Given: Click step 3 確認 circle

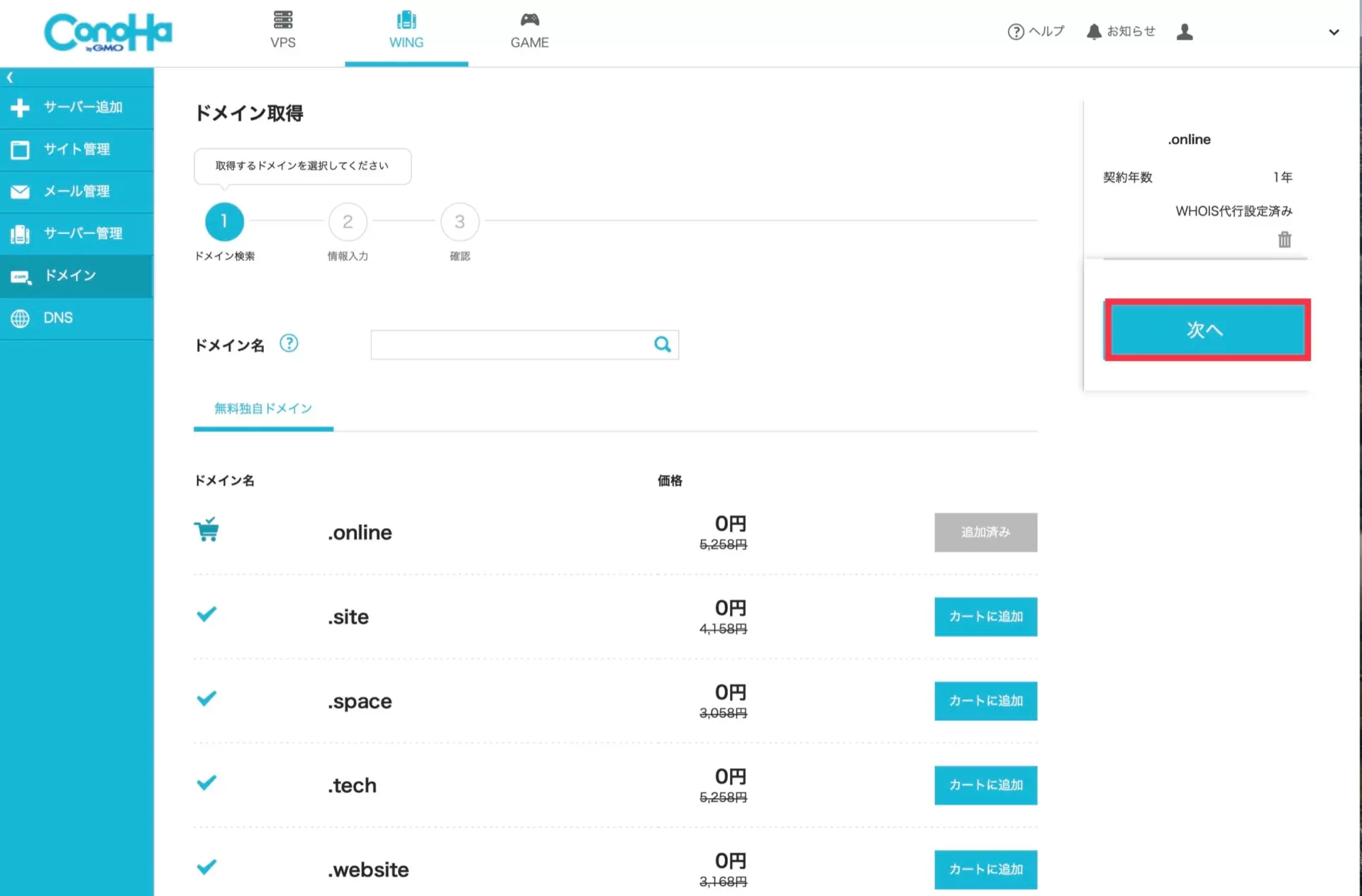Looking at the screenshot, I should (x=460, y=221).
